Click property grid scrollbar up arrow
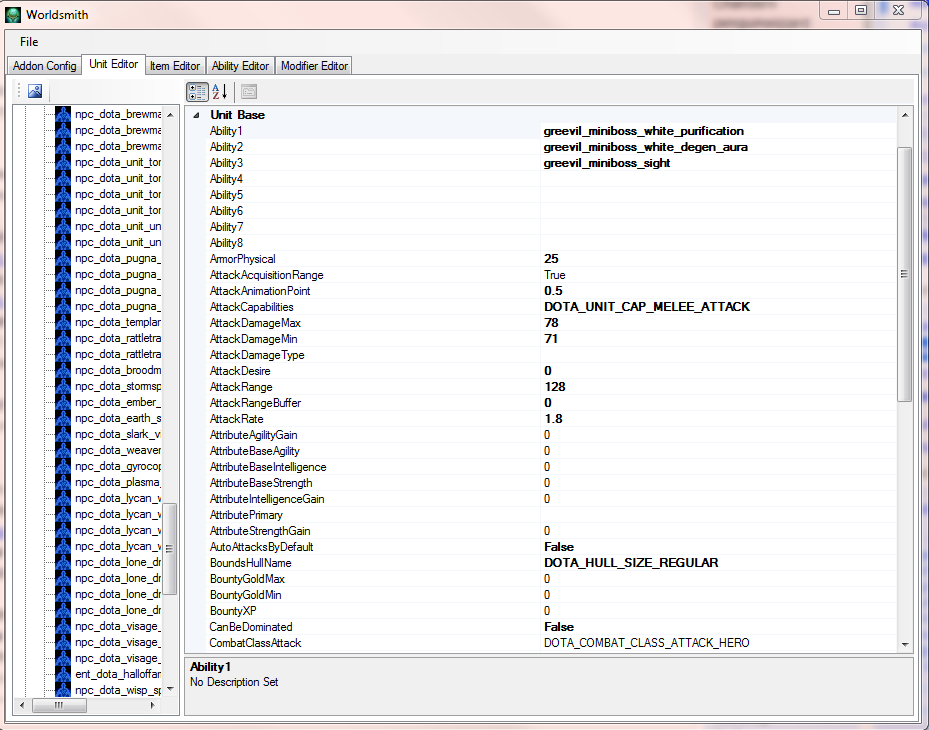 [x=905, y=115]
